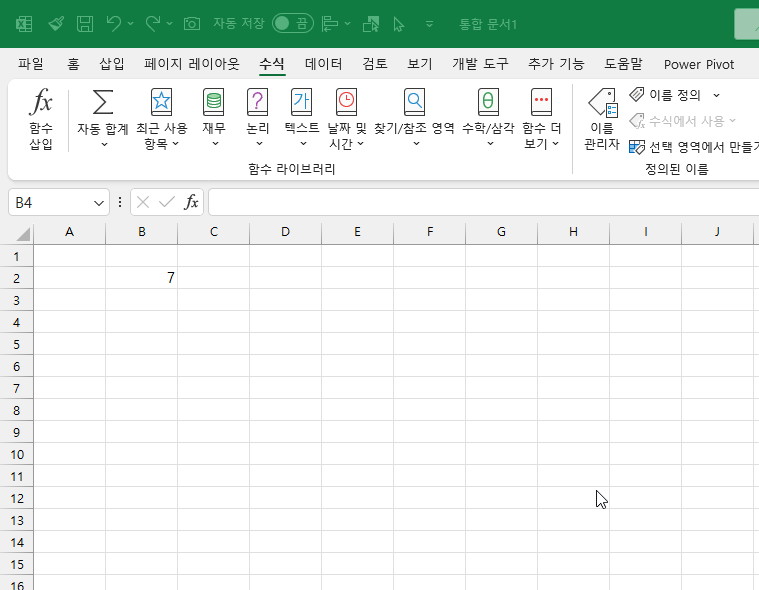Click the 함수 삽입 fx ribbon button
The image size is (759, 590).
coord(41,119)
